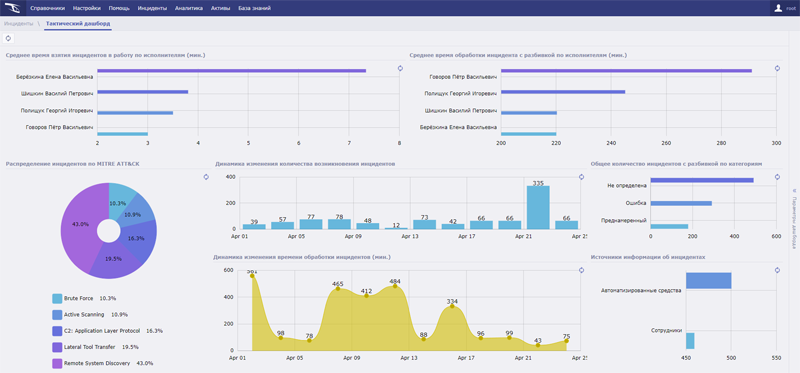
Task: Click the 484 data point marker
Action: pyautogui.click(x=395, y=286)
